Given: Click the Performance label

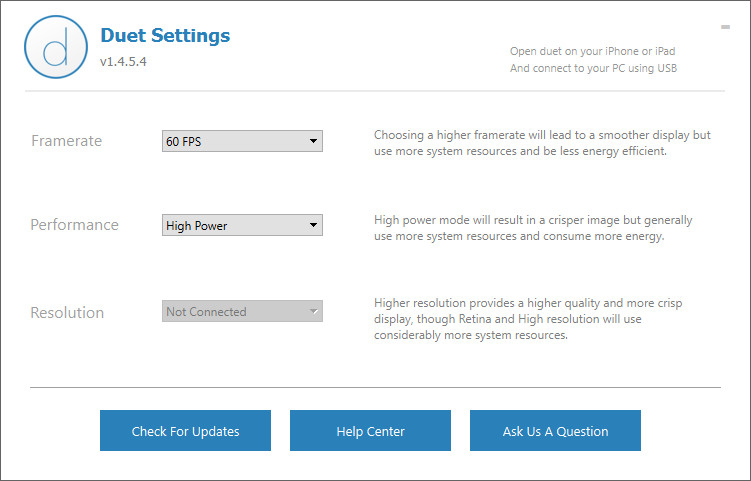Looking at the screenshot, I should click(x=74, y=225).
